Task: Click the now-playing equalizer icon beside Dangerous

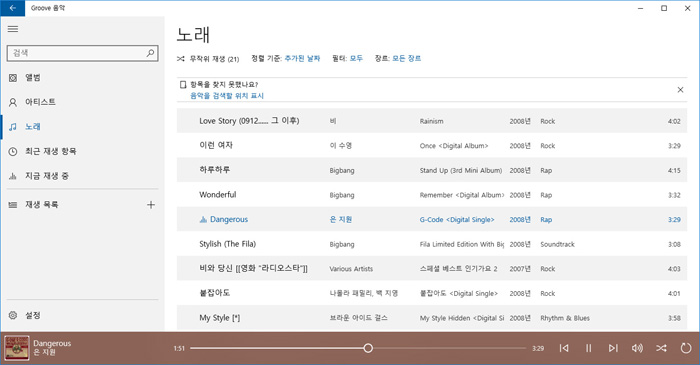Action: pyautogui.click(x=203, y=220)
